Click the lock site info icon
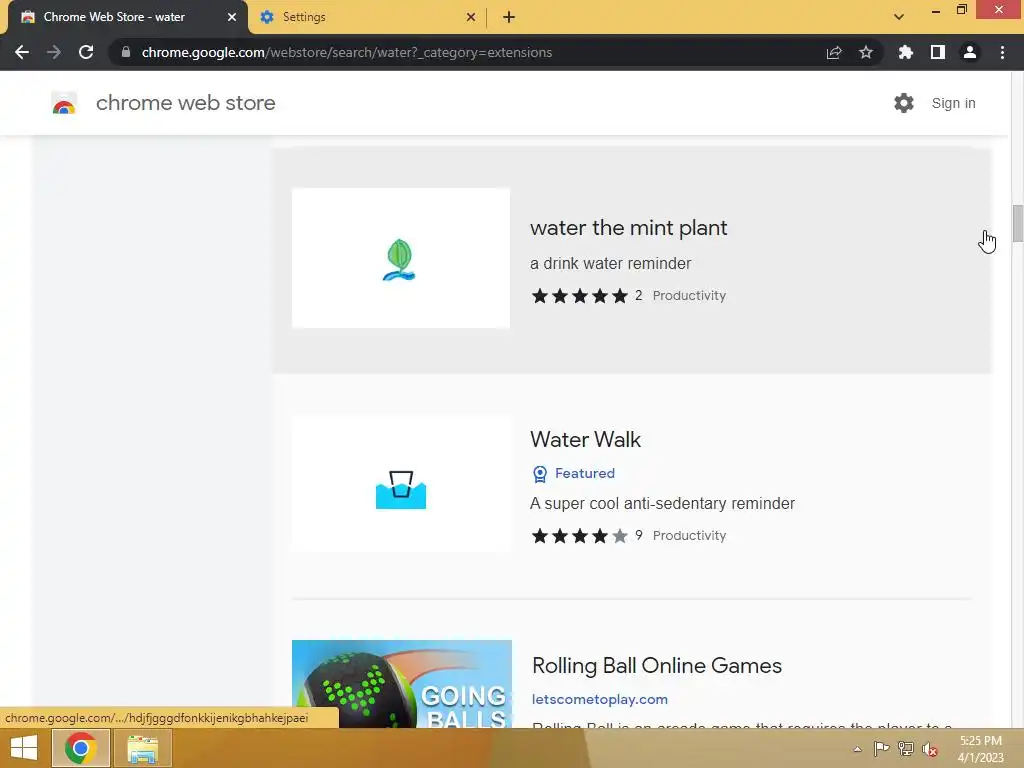The width and height of the screenshot is (1024, 768). pyautogui.click(x=126, y=52)
